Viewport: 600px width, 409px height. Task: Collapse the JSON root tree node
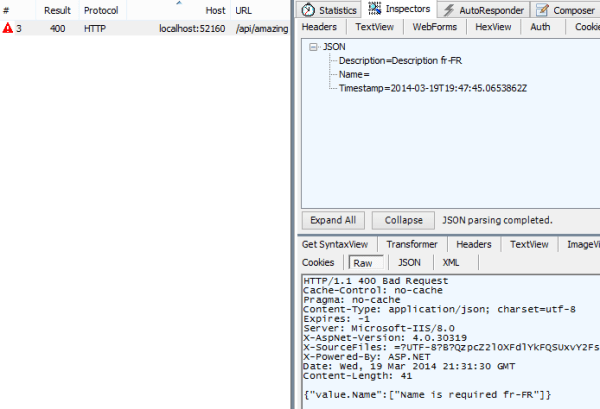click(314, 46)
